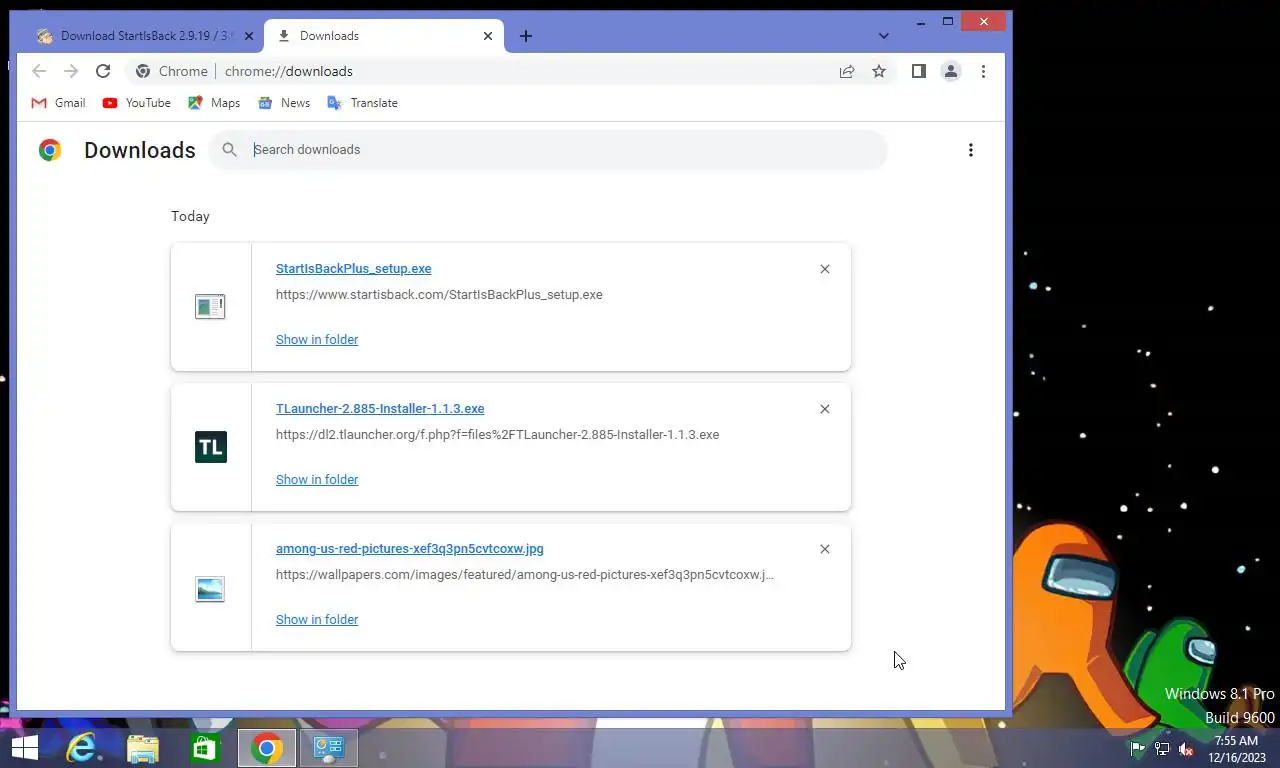Open the Downloads page more actions menu
1280x768 pixels.
pos(970,150)
